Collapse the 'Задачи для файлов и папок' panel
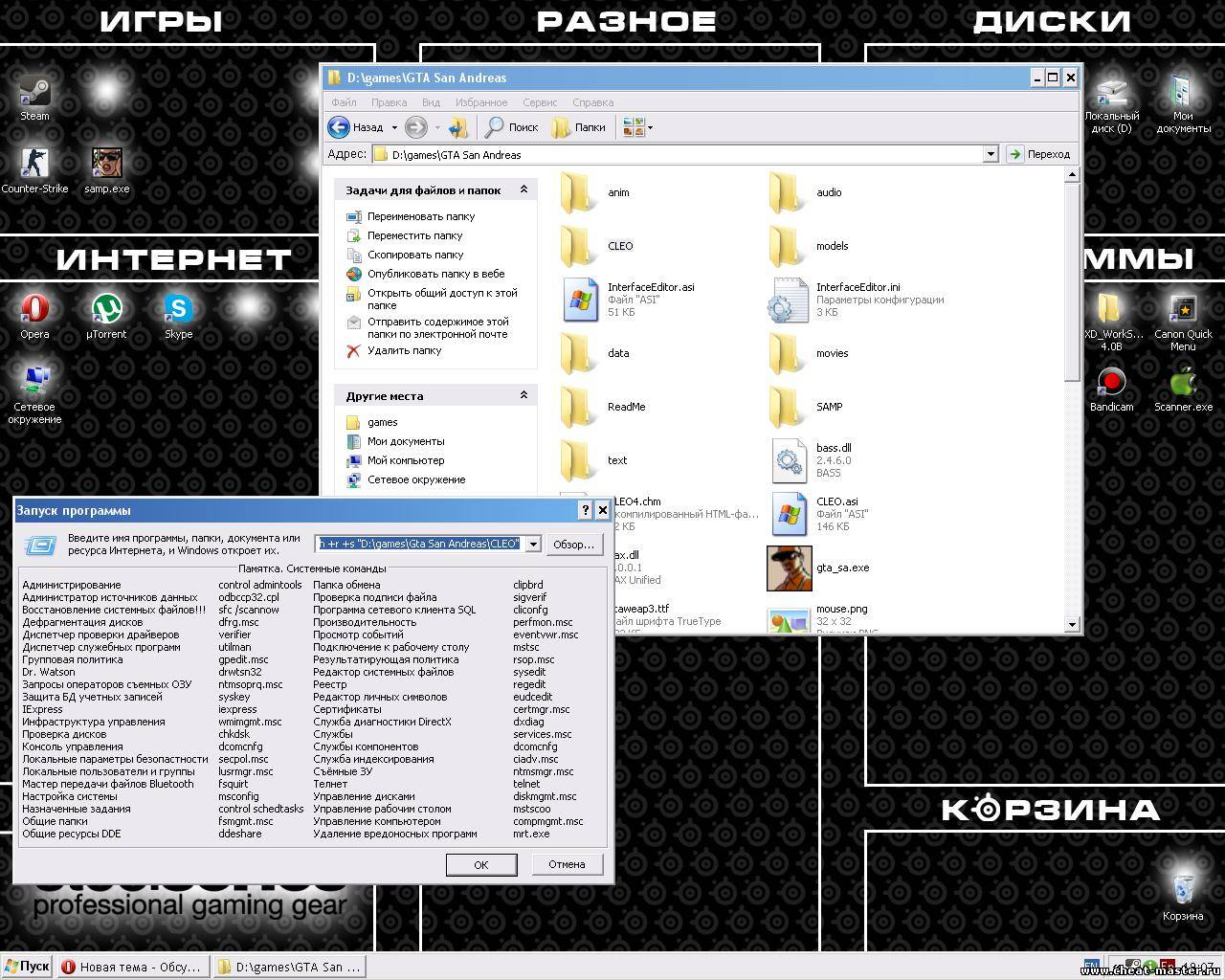The width and height of the screenshot is (1225, 980). pos(523,190)
